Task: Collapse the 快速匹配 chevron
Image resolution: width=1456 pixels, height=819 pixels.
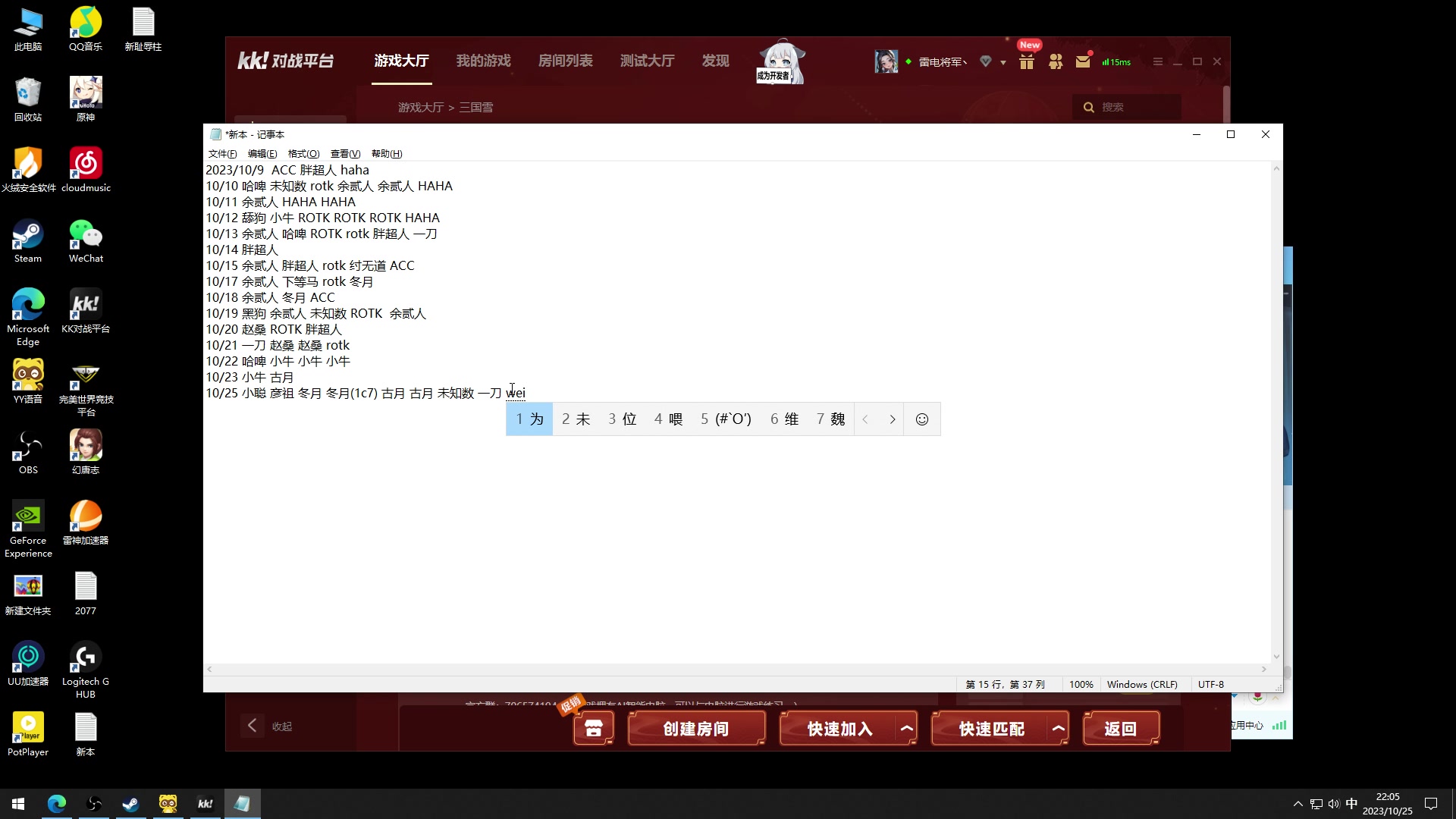Action: 1059,727
